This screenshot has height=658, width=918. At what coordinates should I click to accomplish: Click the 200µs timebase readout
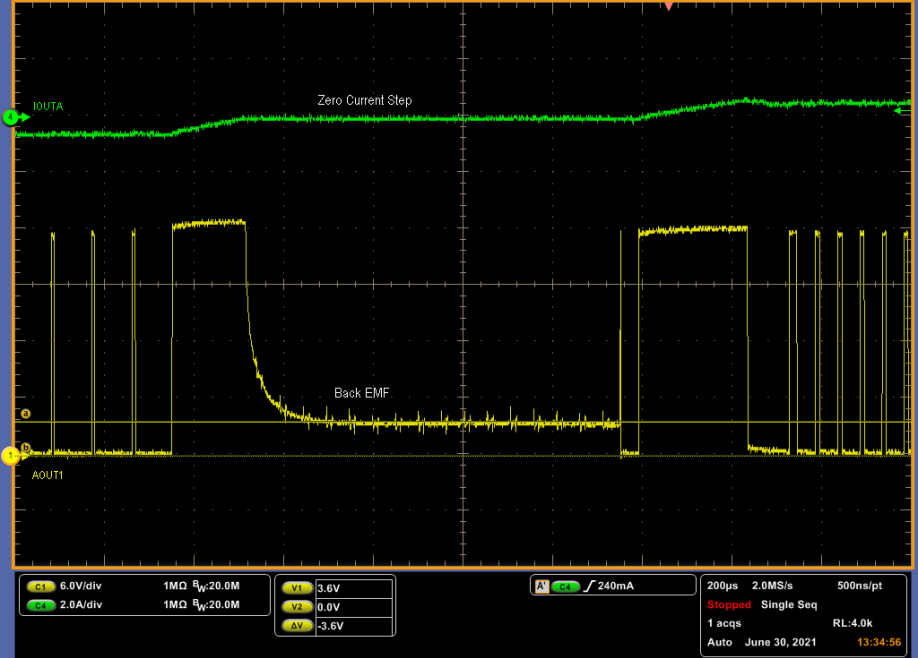(722, 586)
